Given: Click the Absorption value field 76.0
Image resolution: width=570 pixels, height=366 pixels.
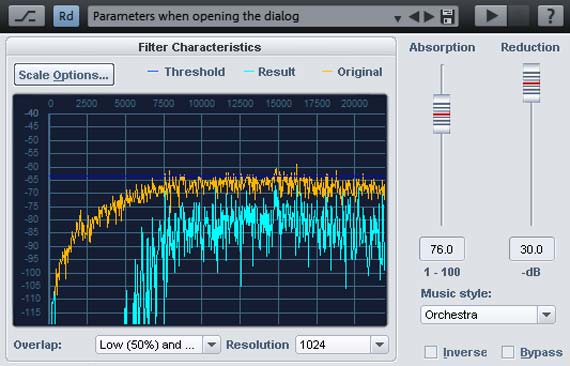Looking at the screenshot, I should coord(442,249).
